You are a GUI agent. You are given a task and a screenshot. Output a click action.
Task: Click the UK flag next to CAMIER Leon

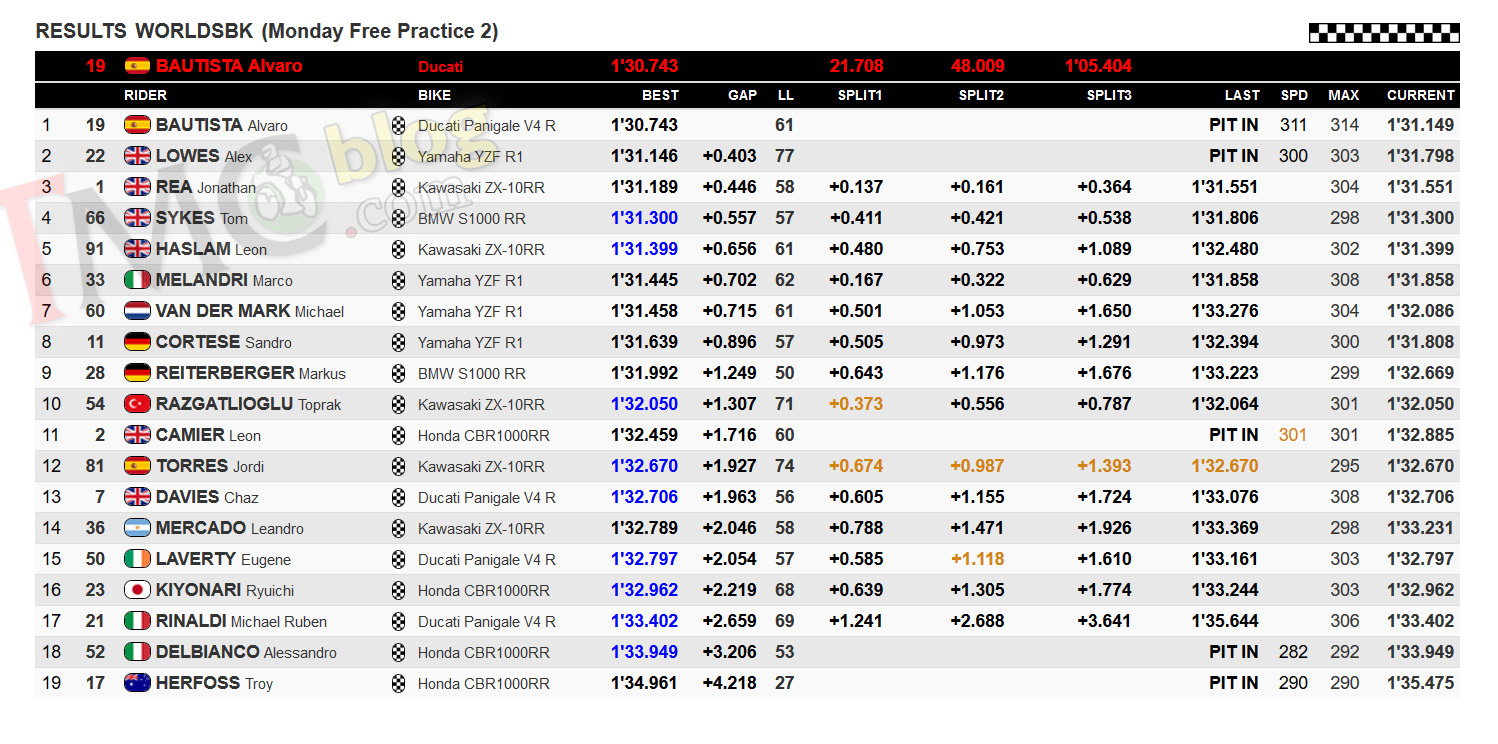(x=137, y=435)
